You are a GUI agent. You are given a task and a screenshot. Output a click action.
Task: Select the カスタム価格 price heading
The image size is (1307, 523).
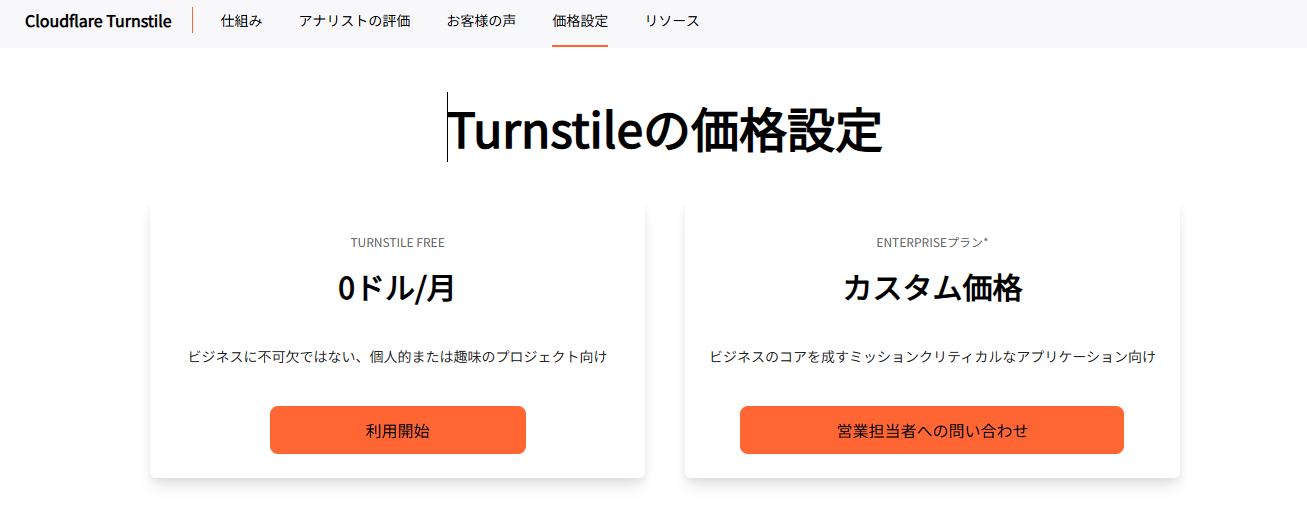932,288
